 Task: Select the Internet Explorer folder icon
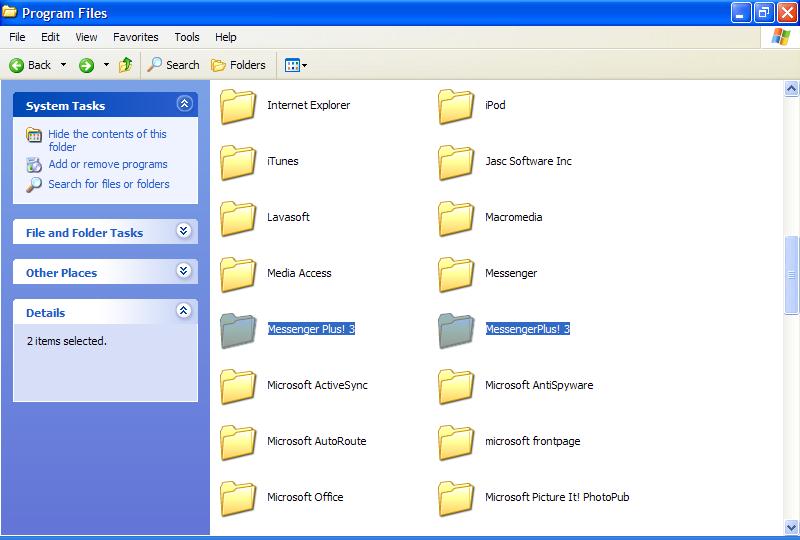[238, 106]
